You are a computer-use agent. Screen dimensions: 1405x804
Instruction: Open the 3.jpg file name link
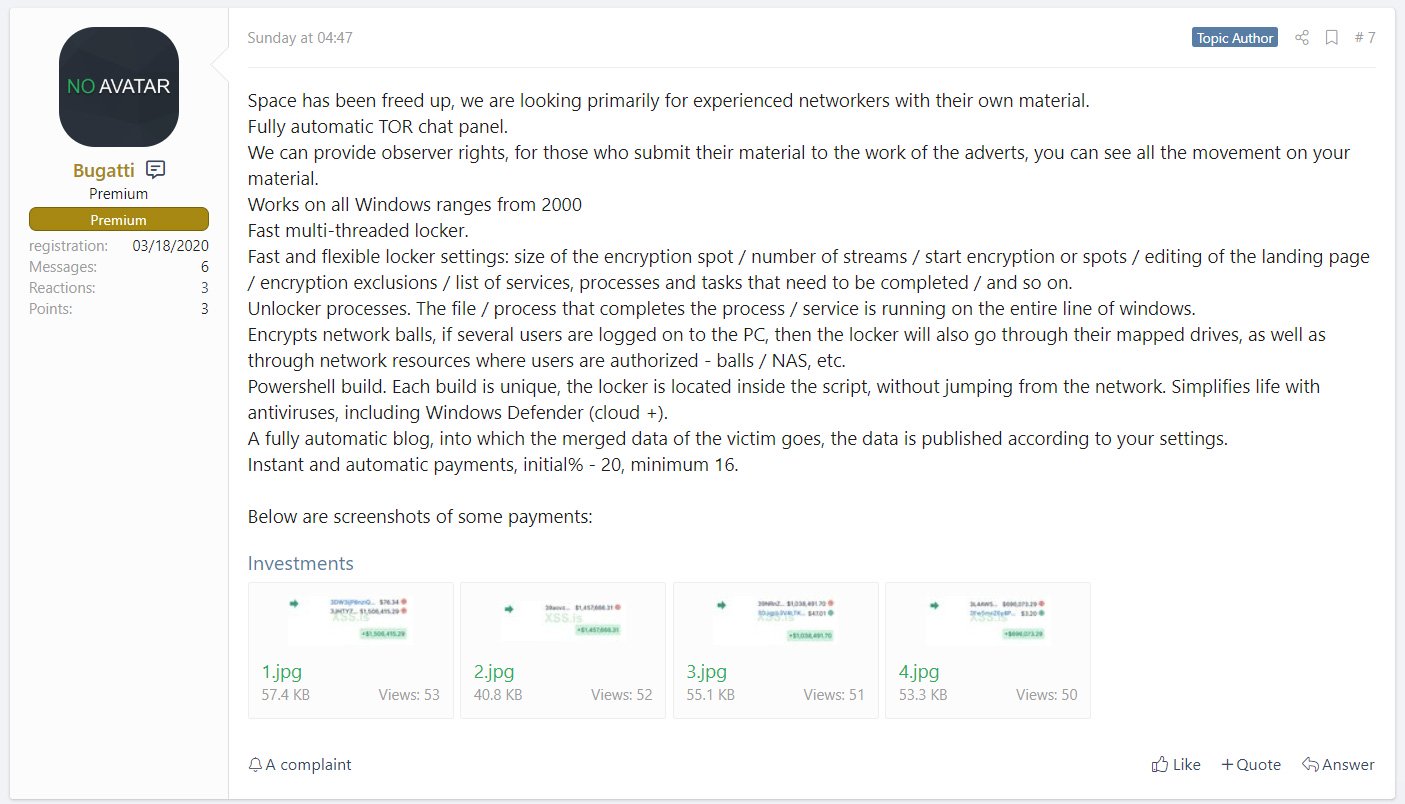click(706, 671)
